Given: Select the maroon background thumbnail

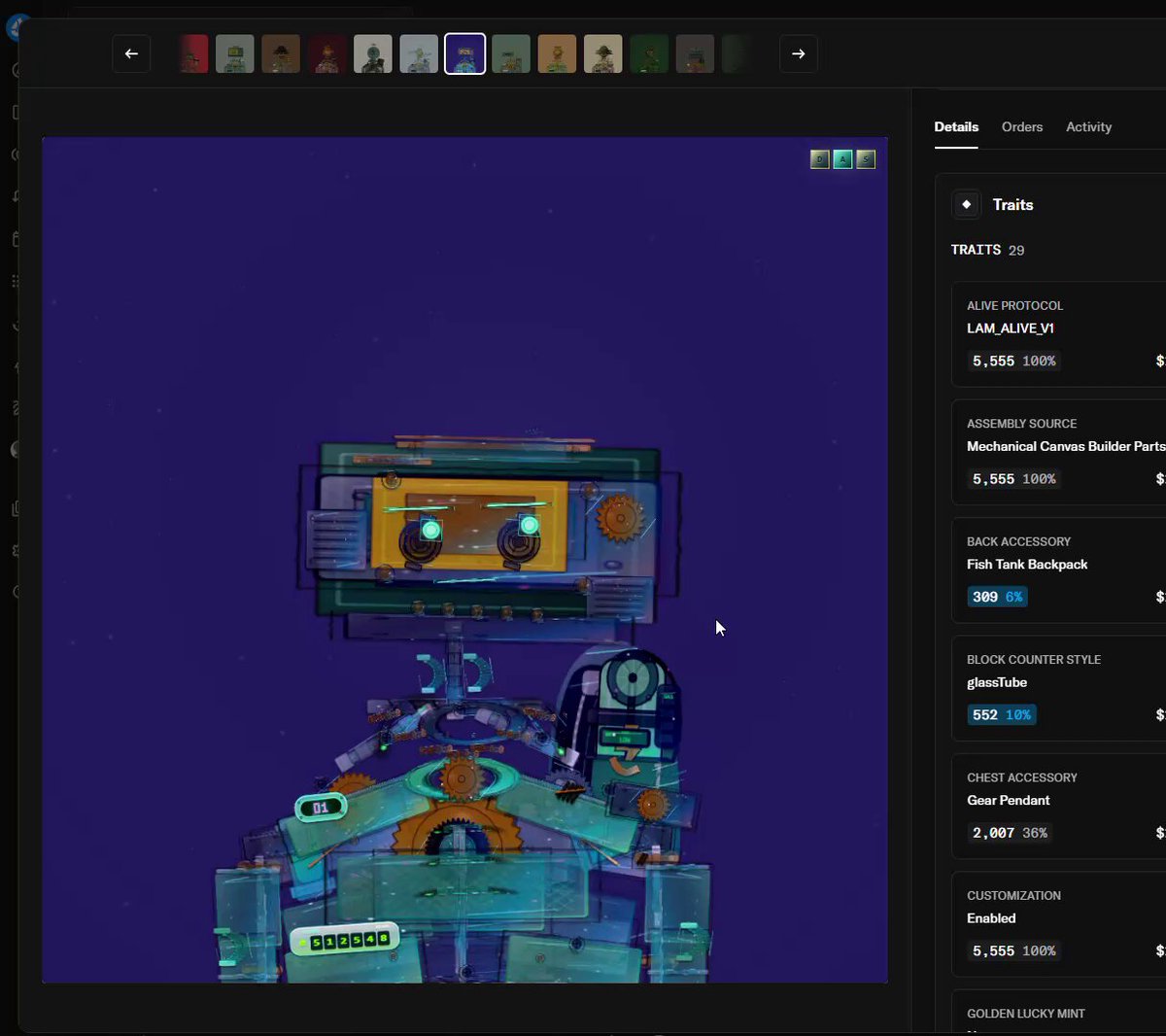Looking at the screenshot, I should point(327,54).
